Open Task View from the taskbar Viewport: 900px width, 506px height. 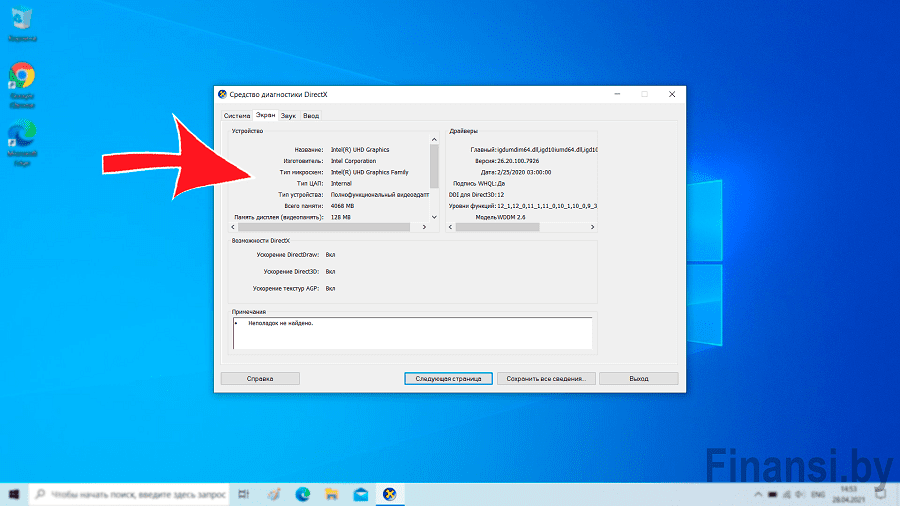tap(244, 494)
